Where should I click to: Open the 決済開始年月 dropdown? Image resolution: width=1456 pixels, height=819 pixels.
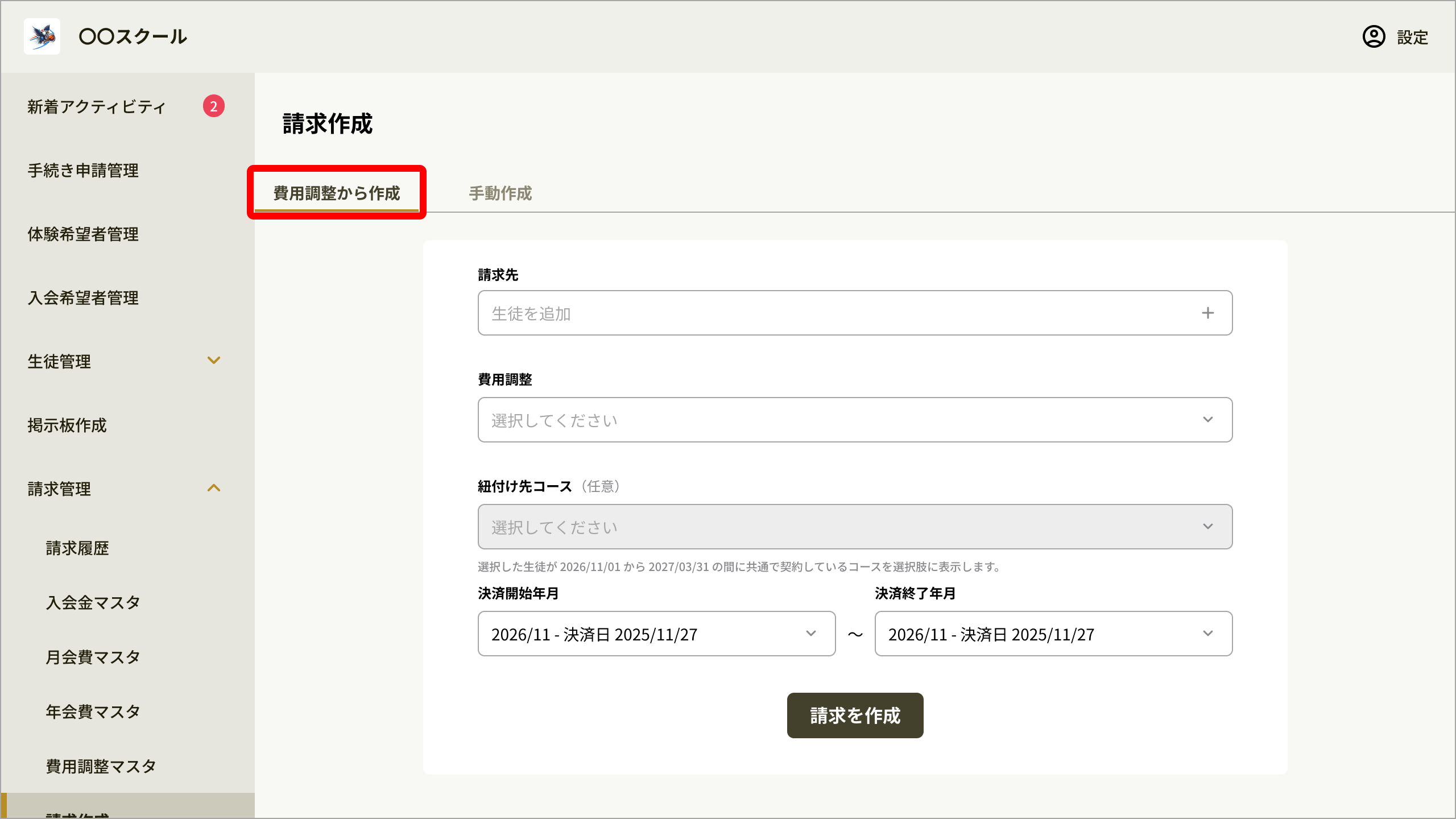pyautogui.click(x=656, y=634)
